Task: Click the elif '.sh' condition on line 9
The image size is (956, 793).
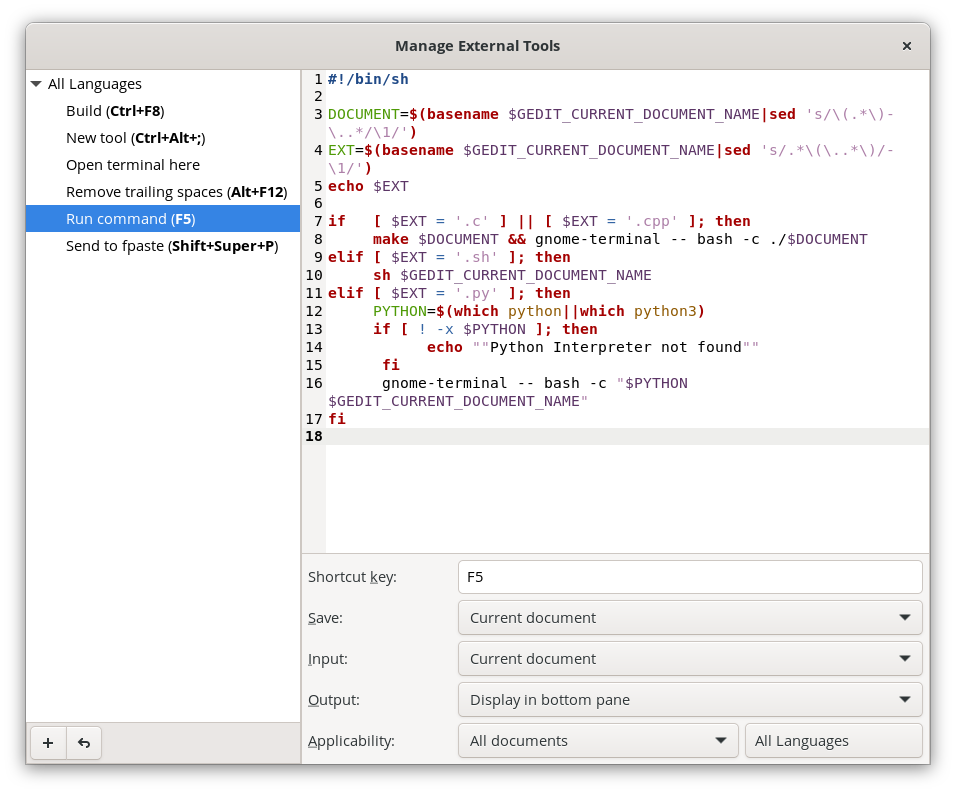Action: click(x=449, y=257)
